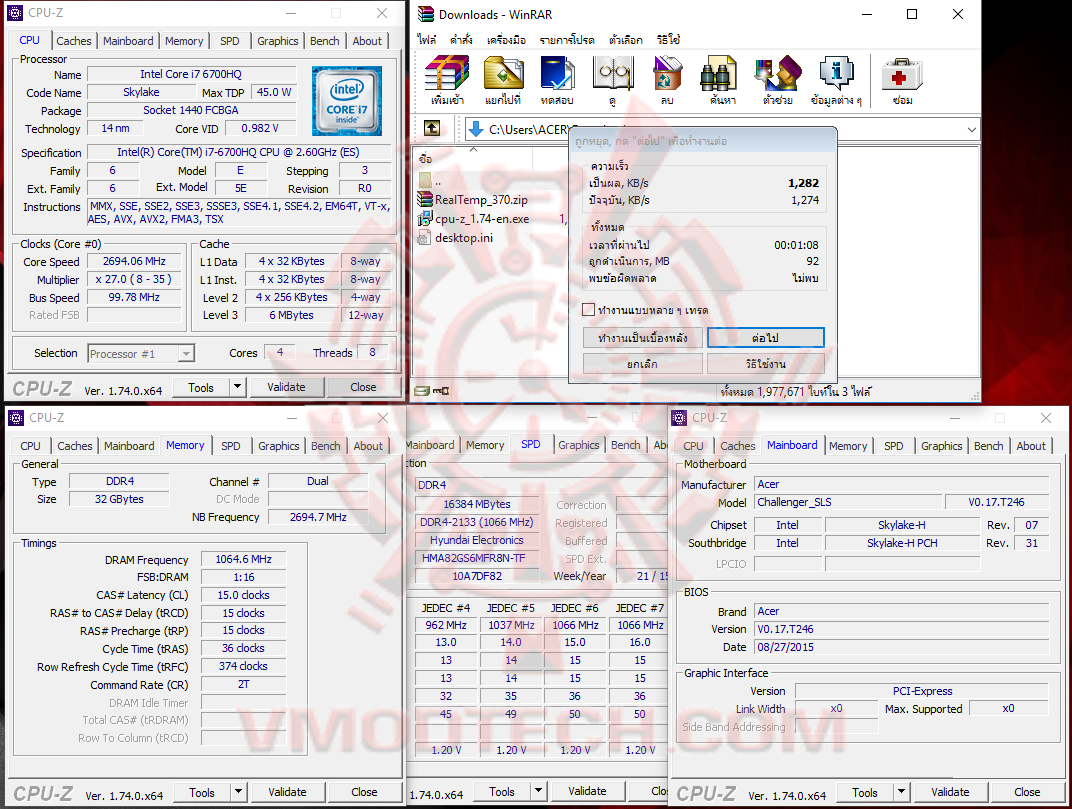Image resolution: width=1072 pixels, height=809 pixels.
Task: Open the WinRAR วิธีใช้ (Help) menu
Action: 668,40
